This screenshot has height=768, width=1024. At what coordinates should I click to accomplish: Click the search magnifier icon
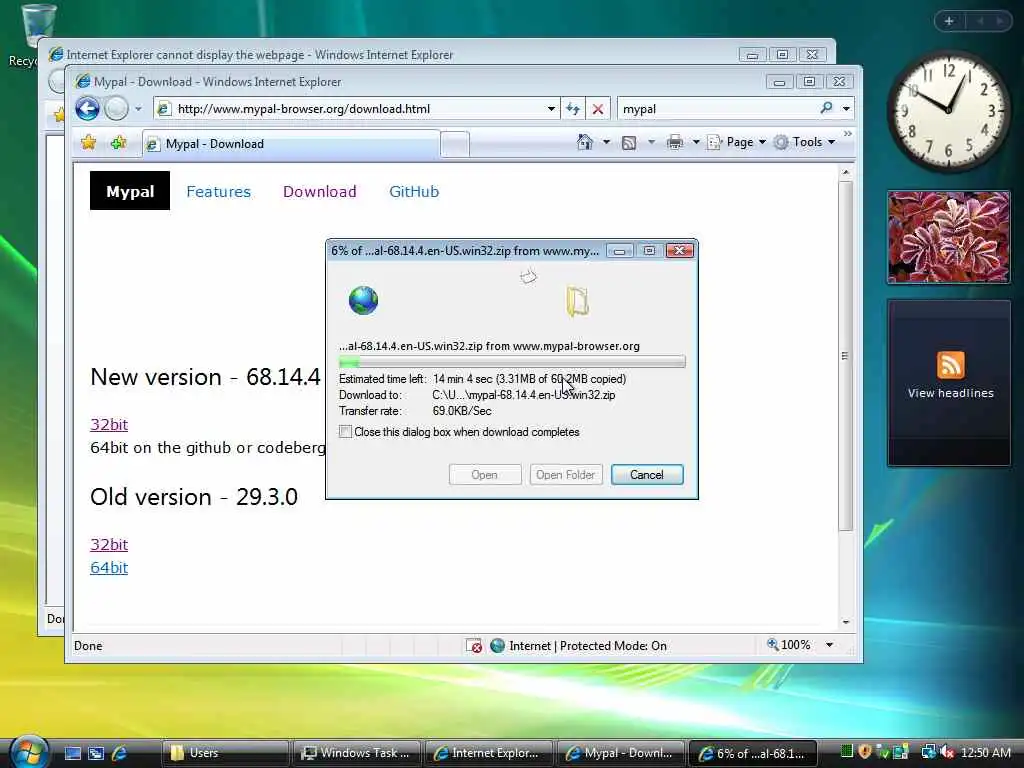tap(827, 108)
